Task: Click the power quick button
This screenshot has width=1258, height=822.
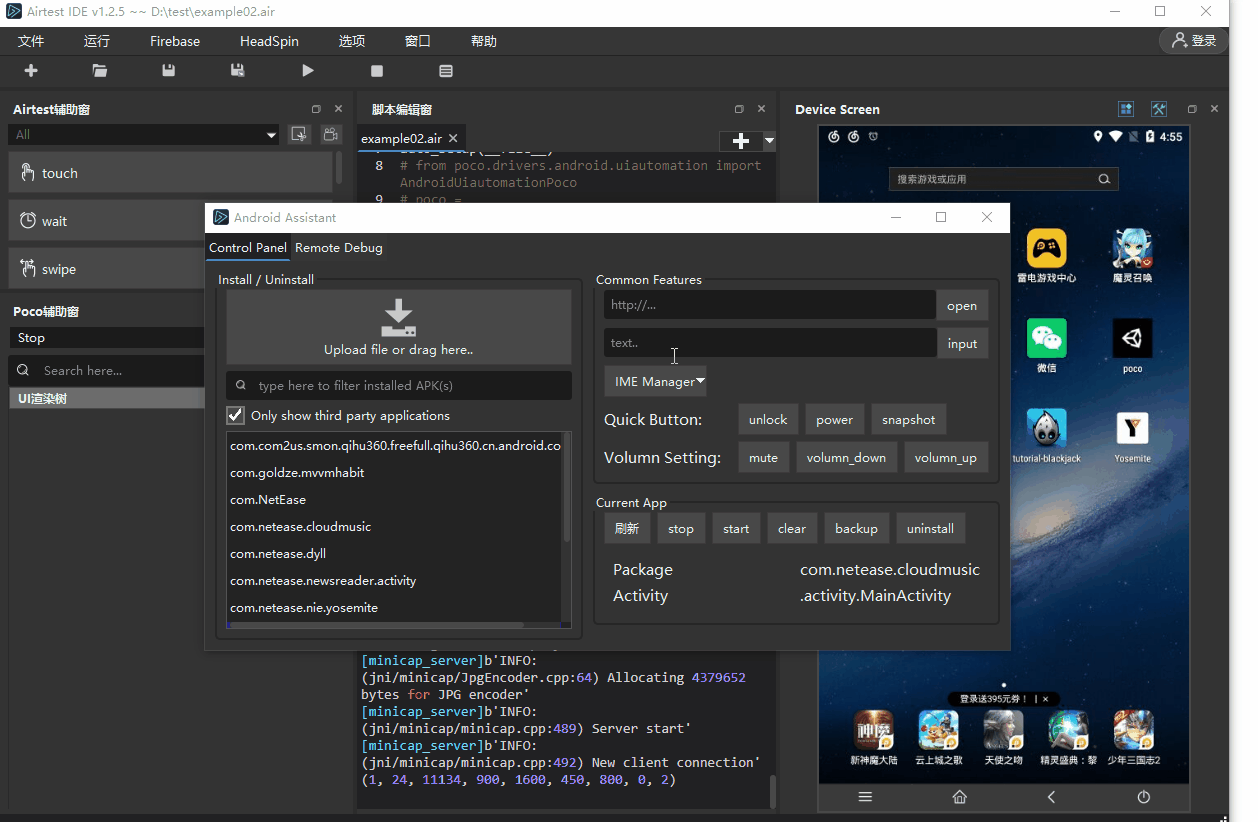Action: coord(834,420)
